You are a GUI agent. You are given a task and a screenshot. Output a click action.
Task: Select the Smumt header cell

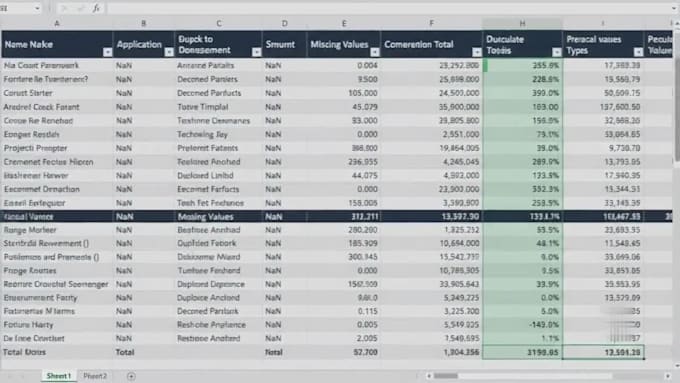(x=284, y=44)
